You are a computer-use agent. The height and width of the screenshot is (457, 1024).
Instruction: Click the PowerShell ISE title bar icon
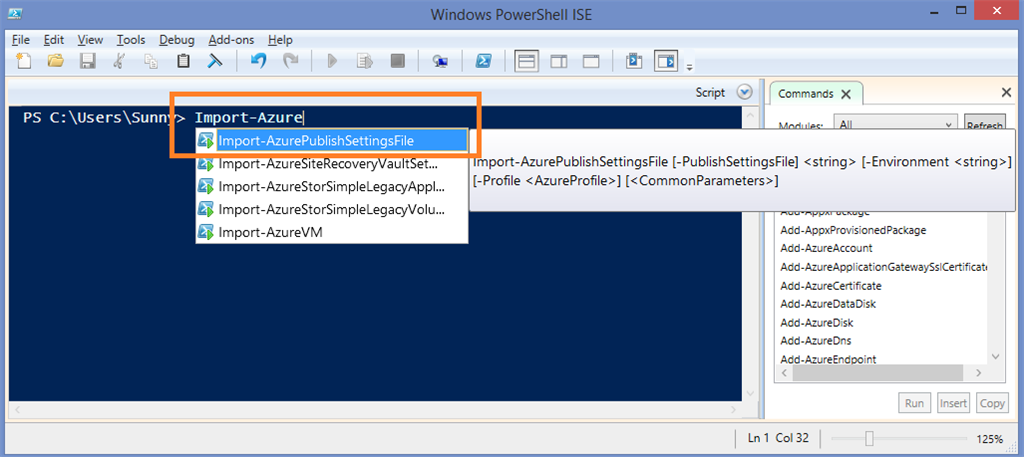14,13
